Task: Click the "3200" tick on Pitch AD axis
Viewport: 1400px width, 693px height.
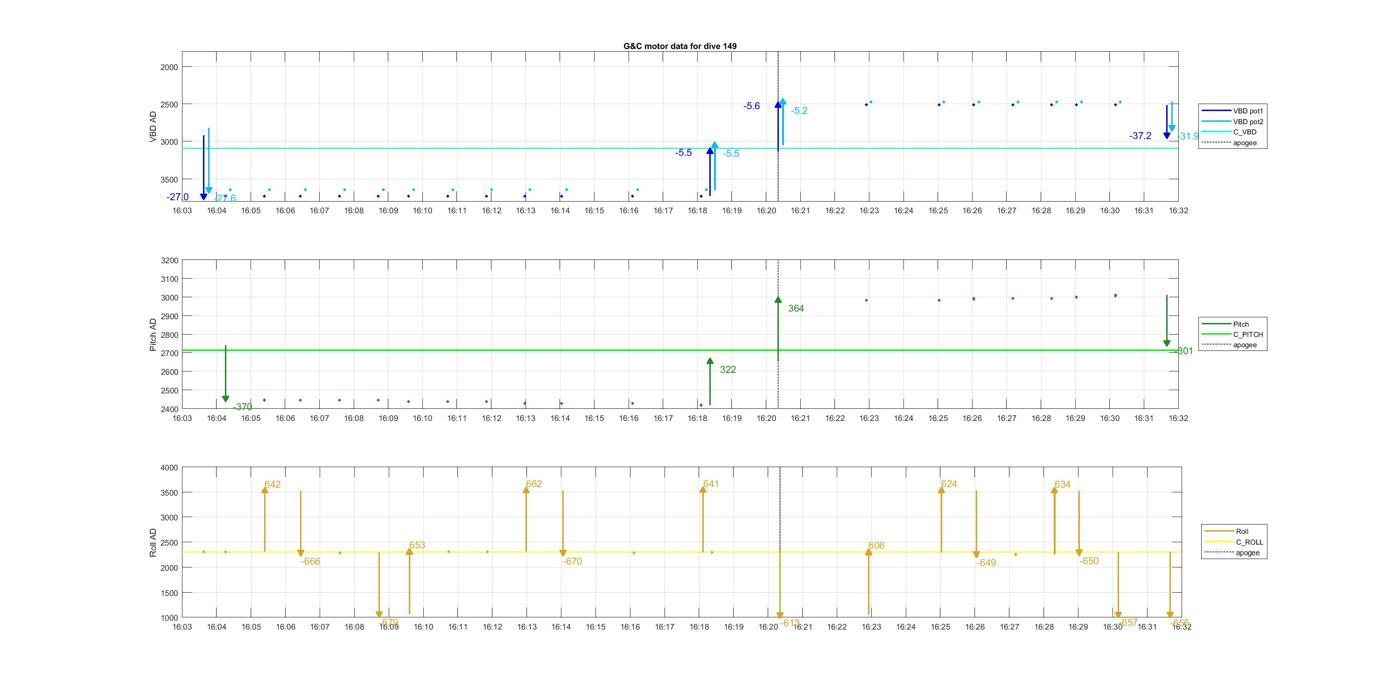Action: click(x=169, y=260)
